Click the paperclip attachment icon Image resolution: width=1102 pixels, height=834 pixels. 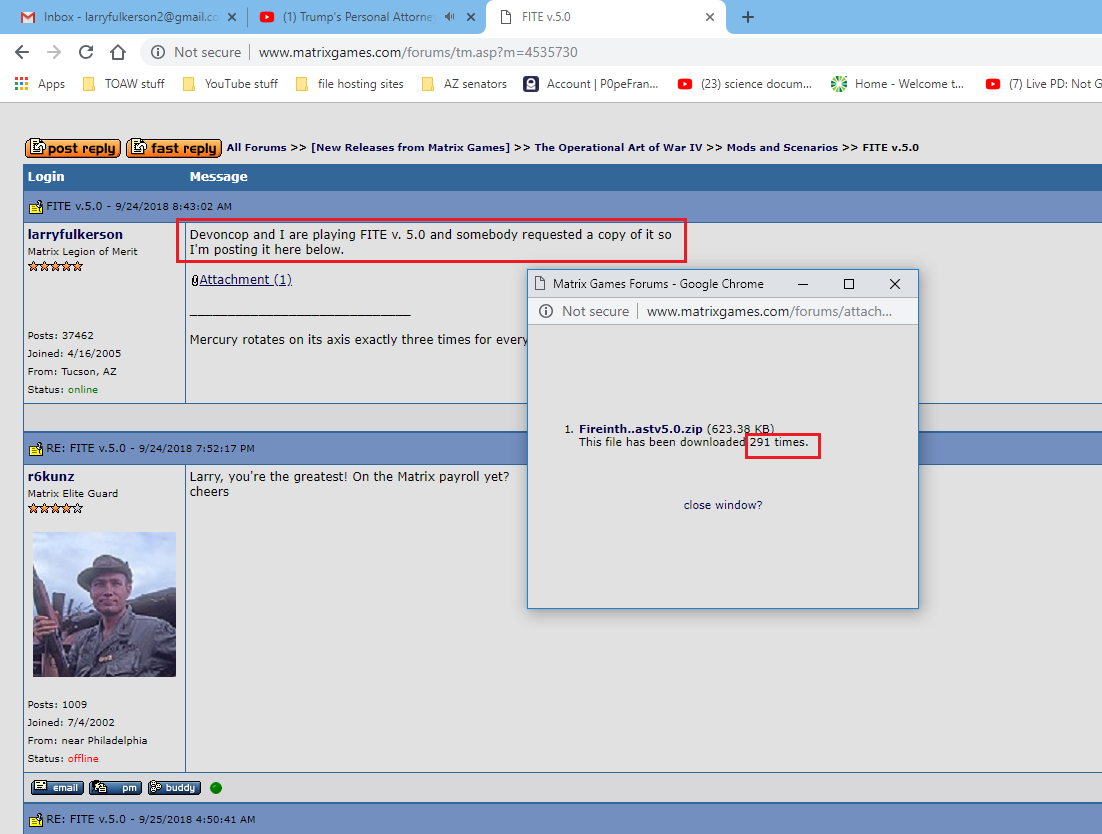tap(195, 280)
